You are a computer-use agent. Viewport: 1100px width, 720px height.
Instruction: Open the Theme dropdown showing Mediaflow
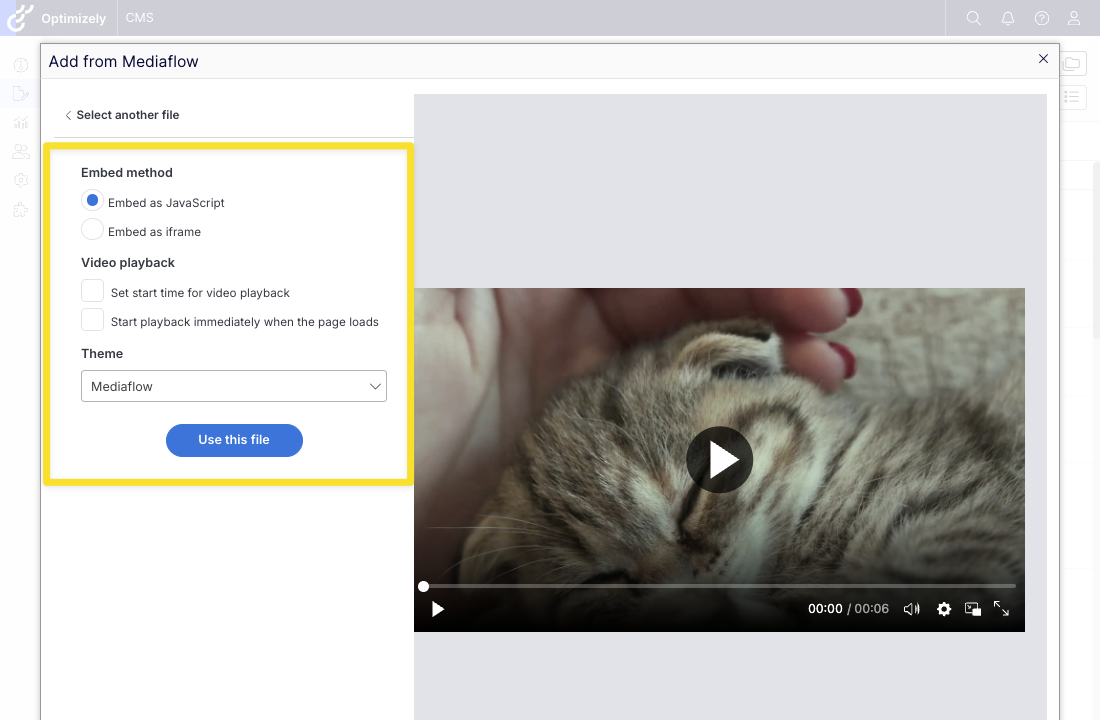point(234,386)
